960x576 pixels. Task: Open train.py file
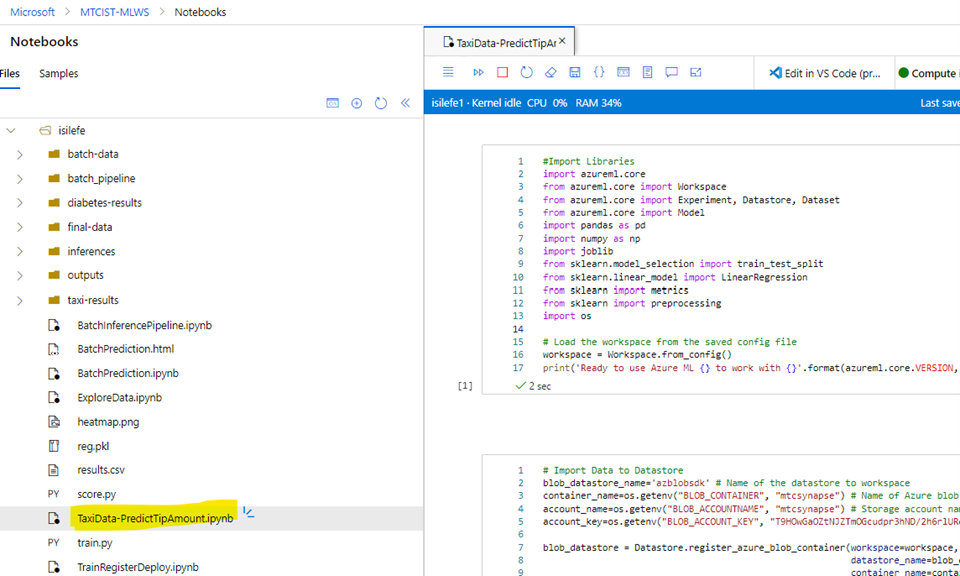click(x=95, y=542)
